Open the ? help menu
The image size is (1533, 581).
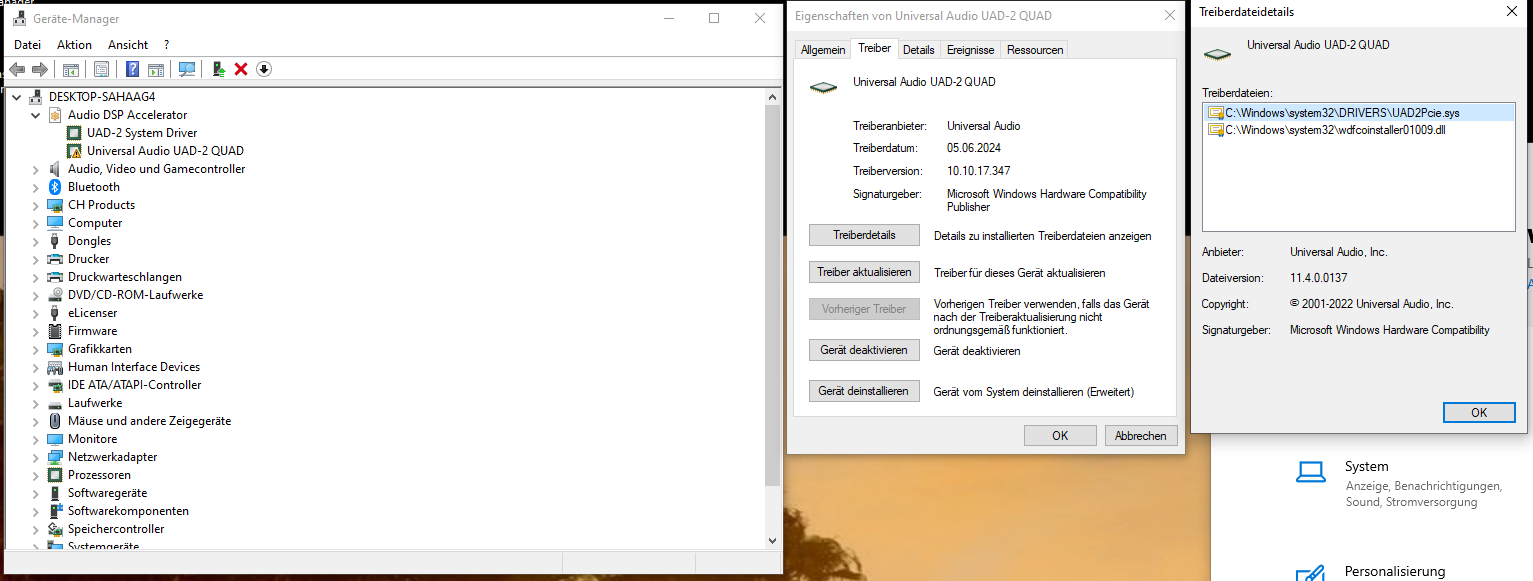167,45
